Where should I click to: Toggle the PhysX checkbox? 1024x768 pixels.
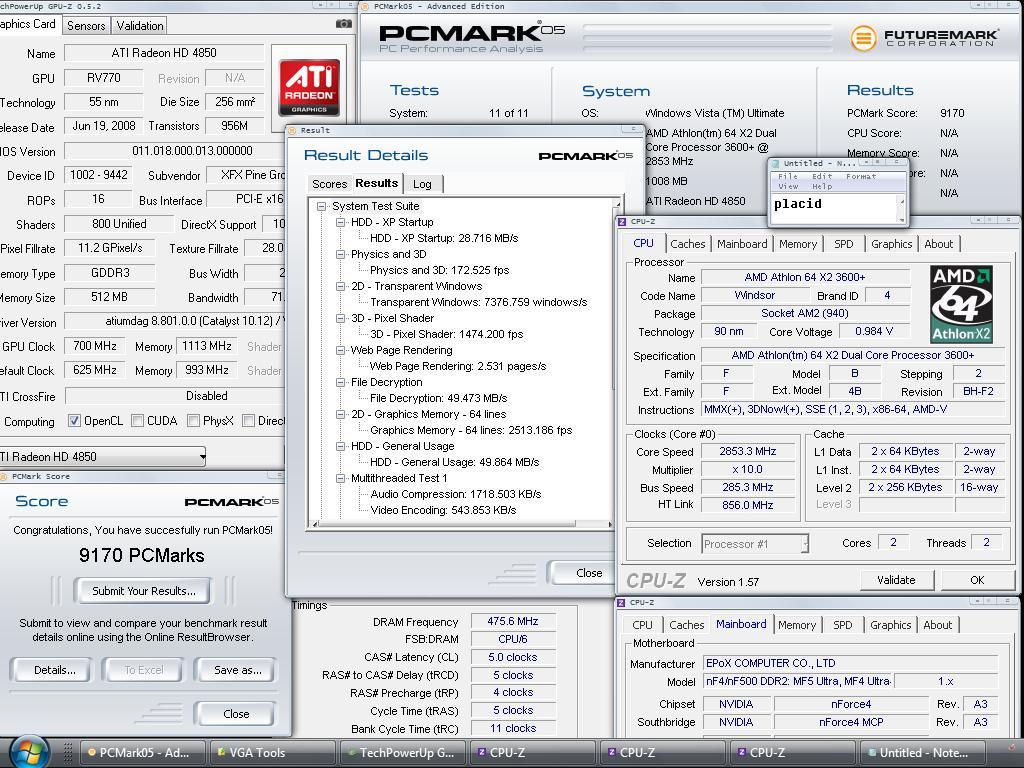pos(193,421)
